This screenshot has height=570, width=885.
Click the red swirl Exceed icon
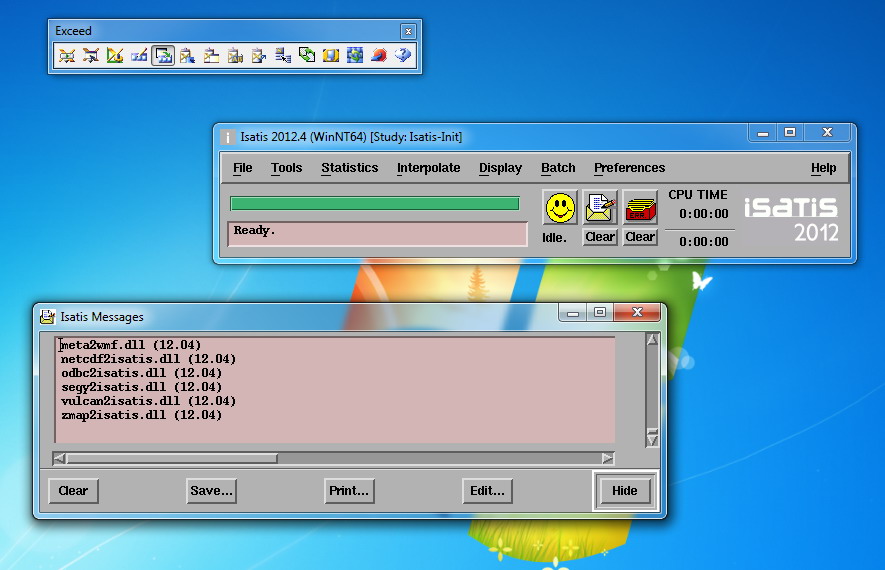(379, 55)
